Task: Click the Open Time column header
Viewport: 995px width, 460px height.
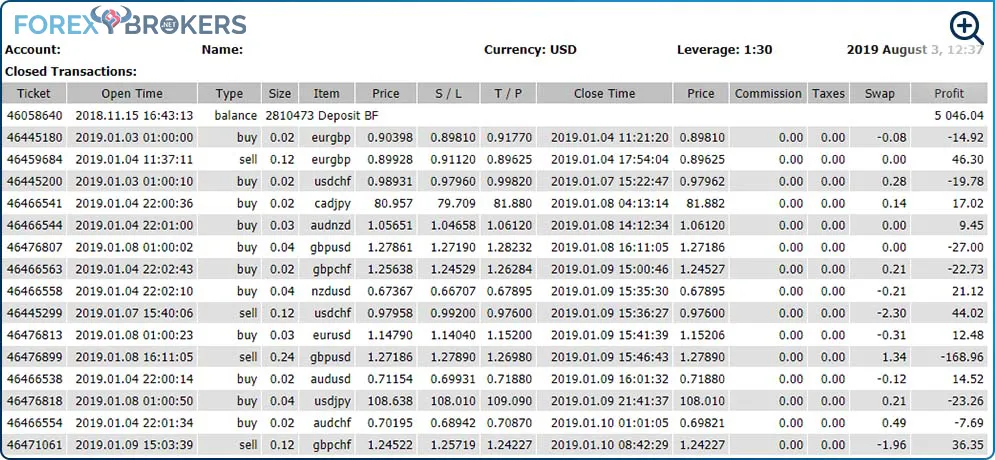Action: pos(132,93)
